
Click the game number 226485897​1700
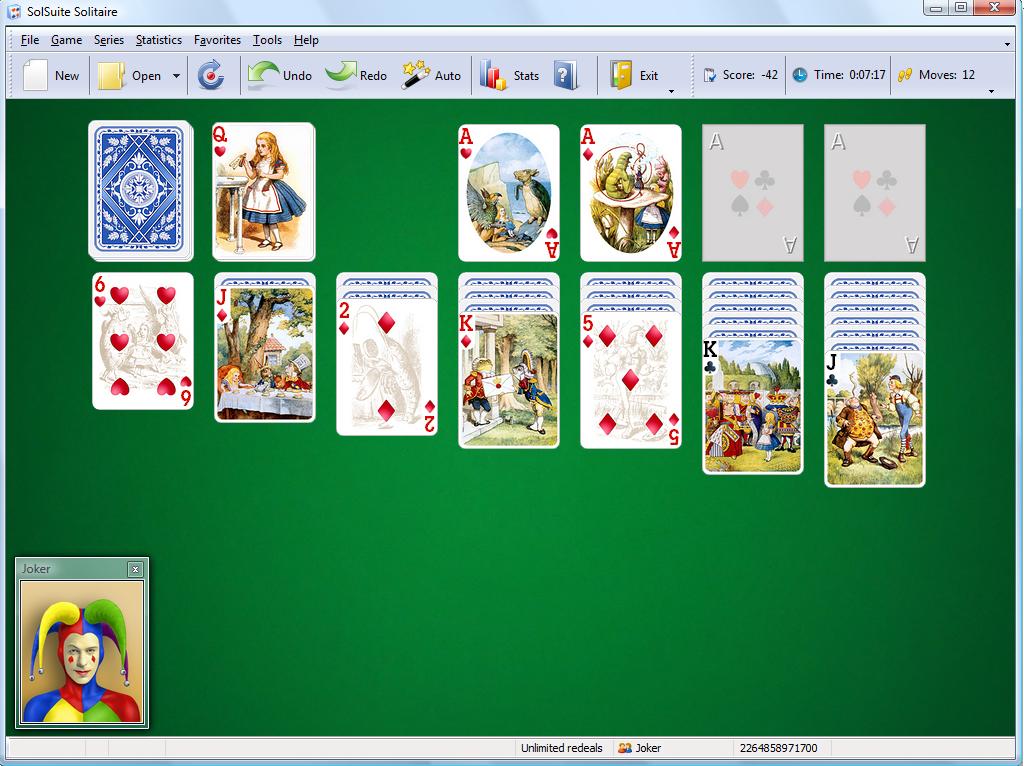[x=778, y=748]
